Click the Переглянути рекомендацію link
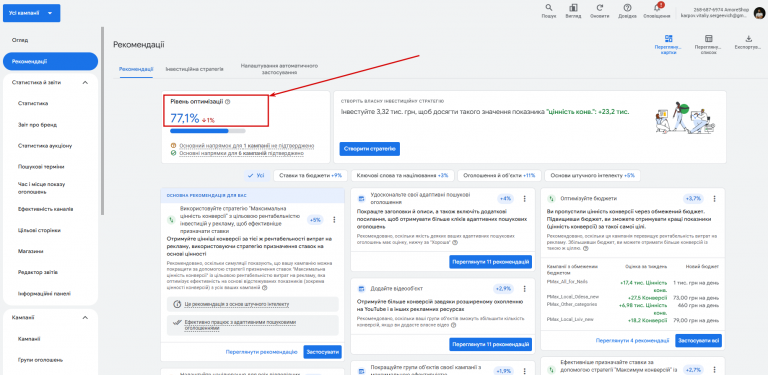 pos(262,352)
